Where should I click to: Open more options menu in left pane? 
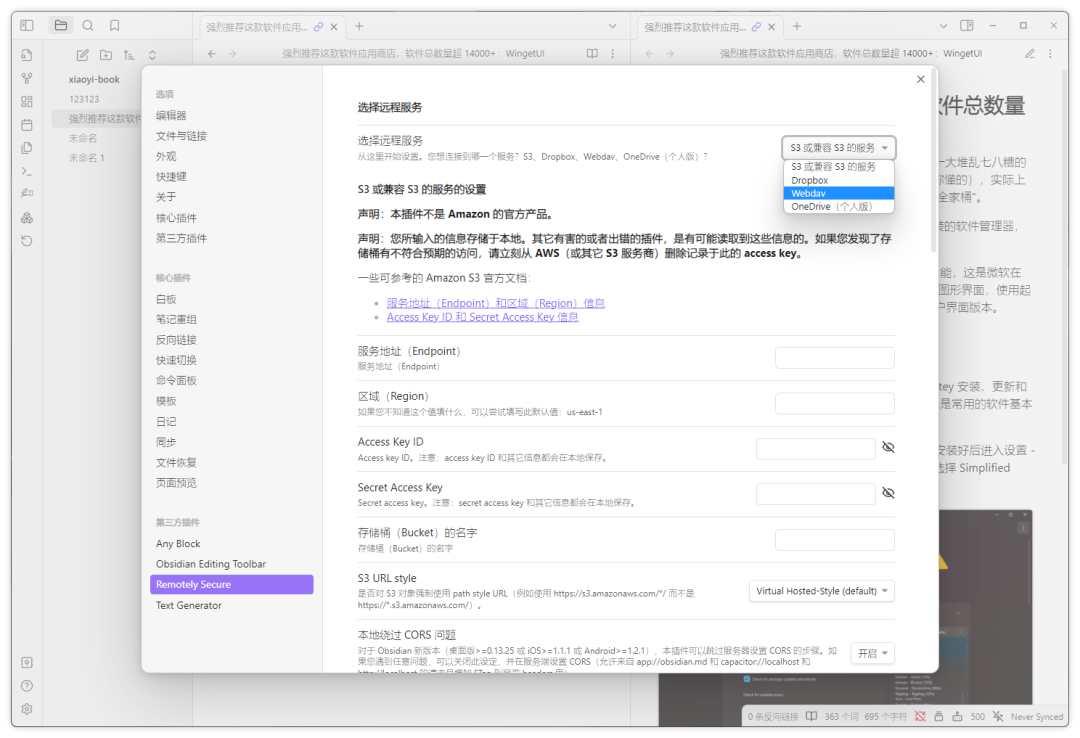[612, 53]
